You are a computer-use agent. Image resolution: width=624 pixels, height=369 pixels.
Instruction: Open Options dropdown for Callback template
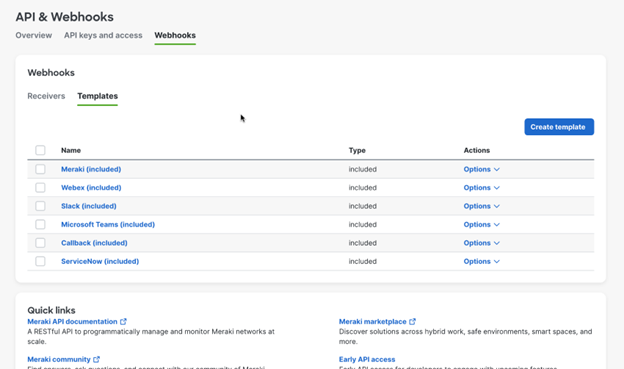(482, 243)
